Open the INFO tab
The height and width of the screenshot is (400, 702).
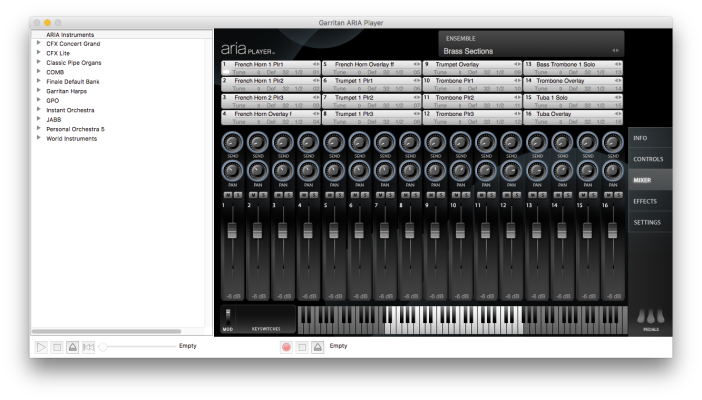tap(650, 138)
